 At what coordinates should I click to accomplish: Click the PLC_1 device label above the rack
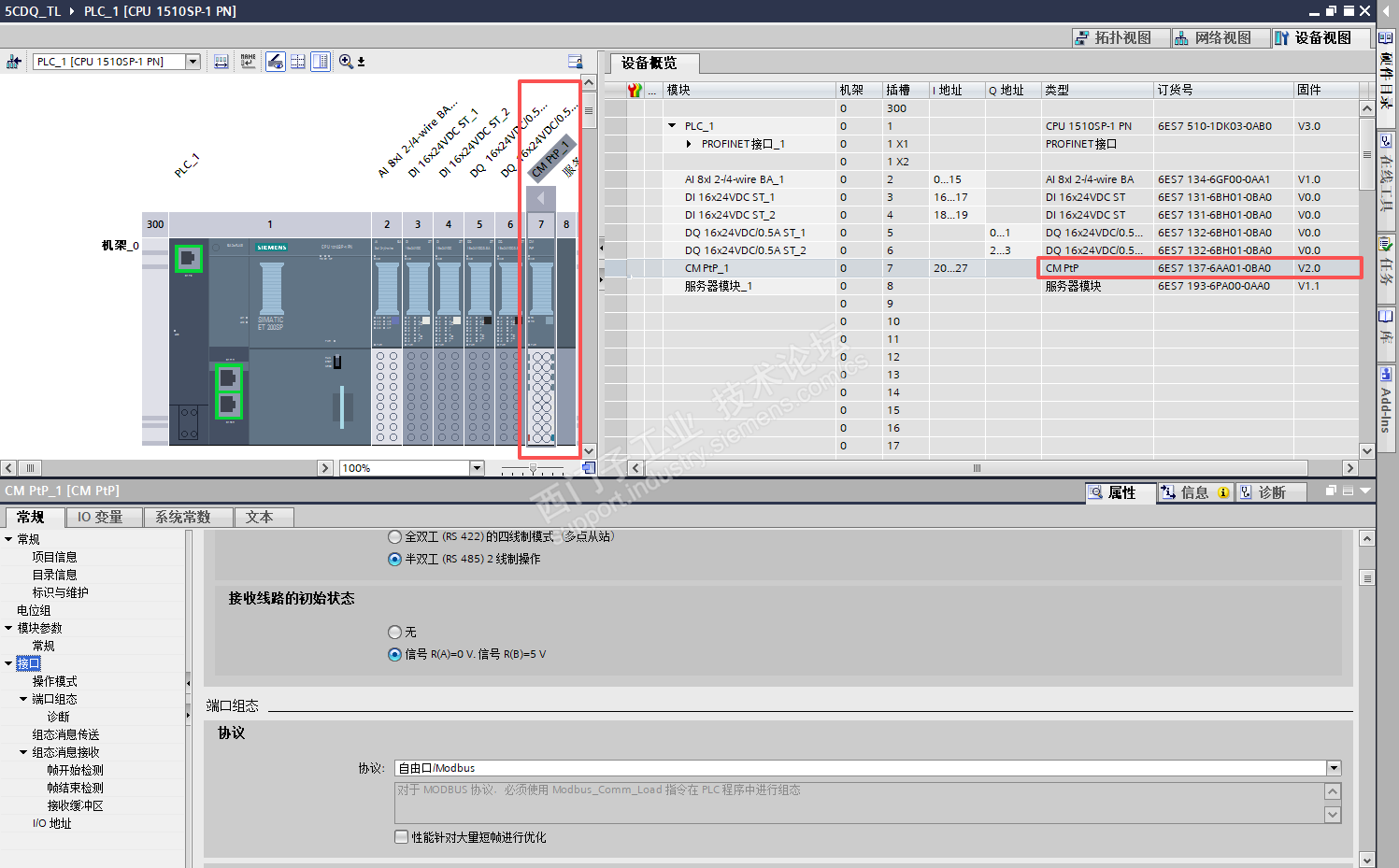click(187, 165)
